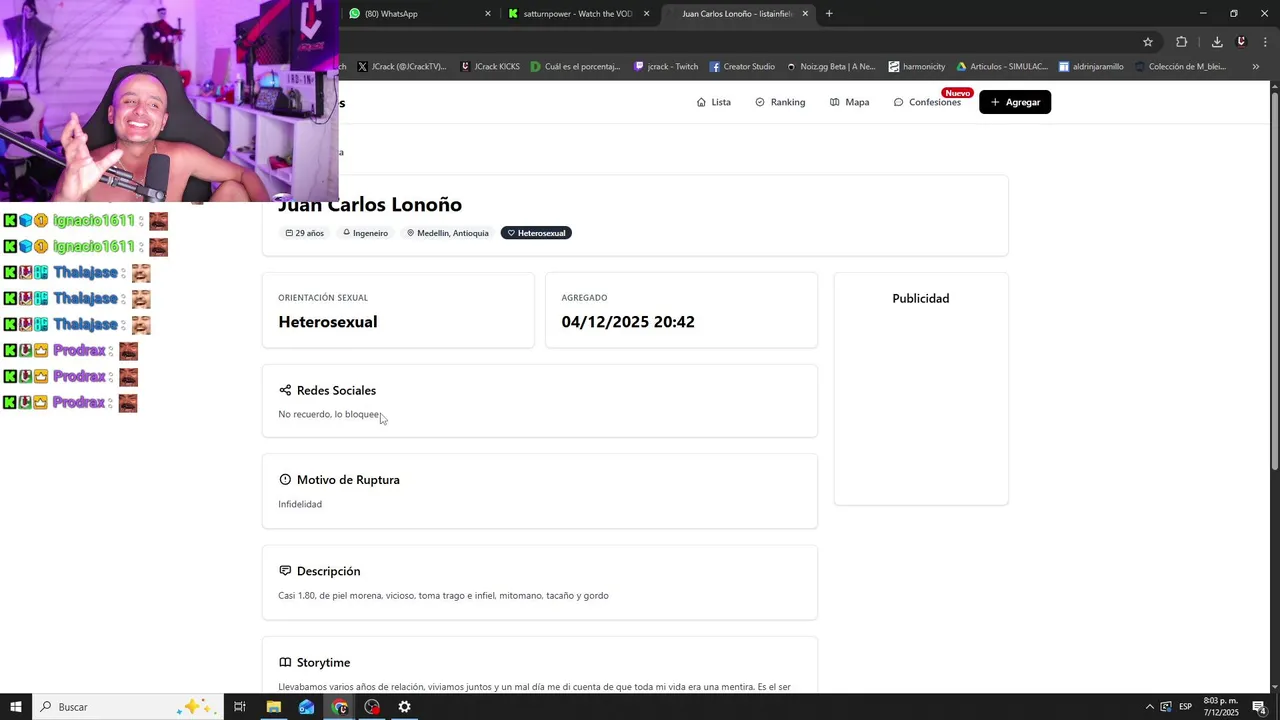1280x720 pixels.
Task: Bookmark this page with the star icon
Action: click(x=1148, y=42)
